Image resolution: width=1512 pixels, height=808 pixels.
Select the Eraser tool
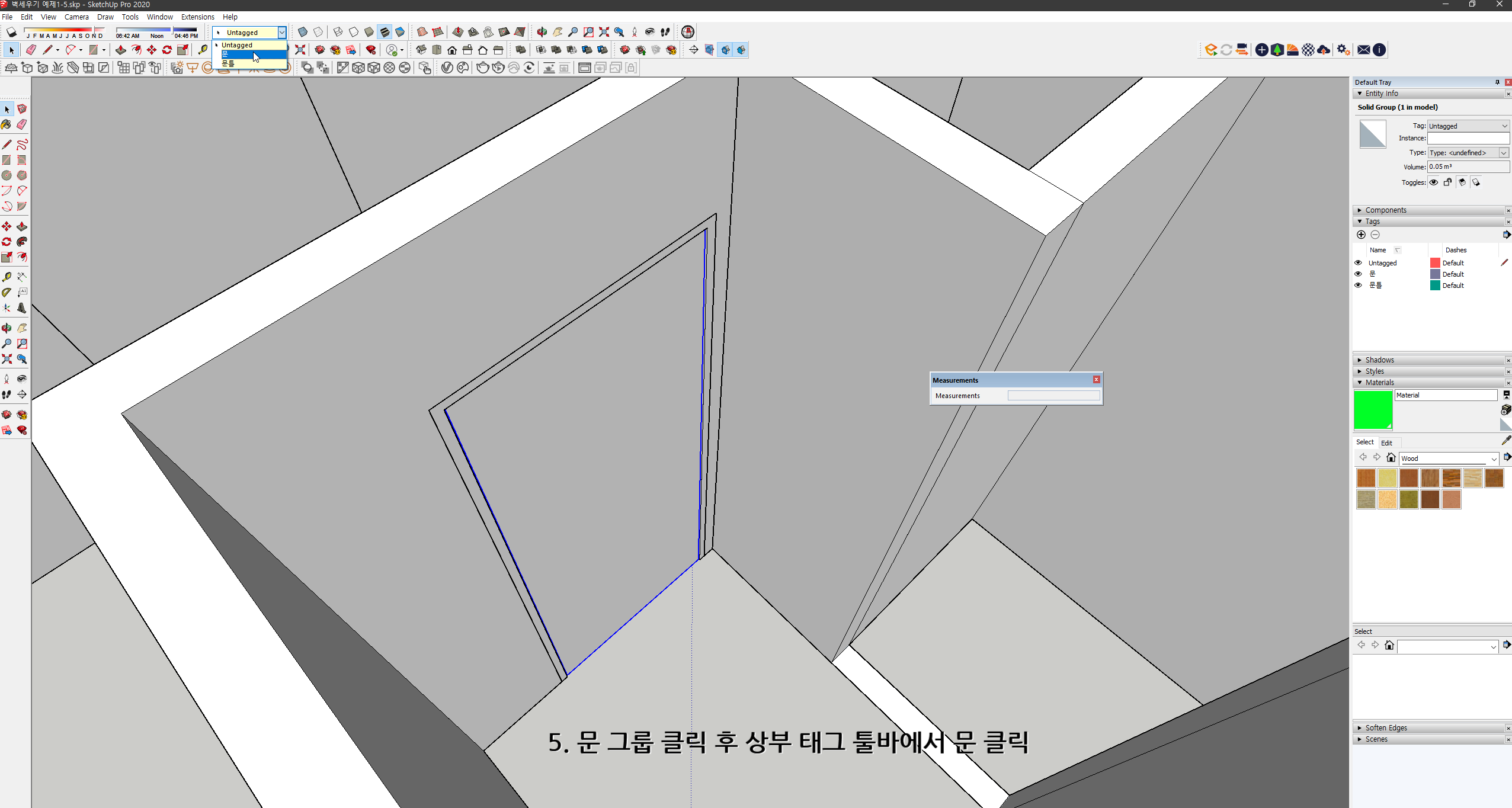(22, 124)
